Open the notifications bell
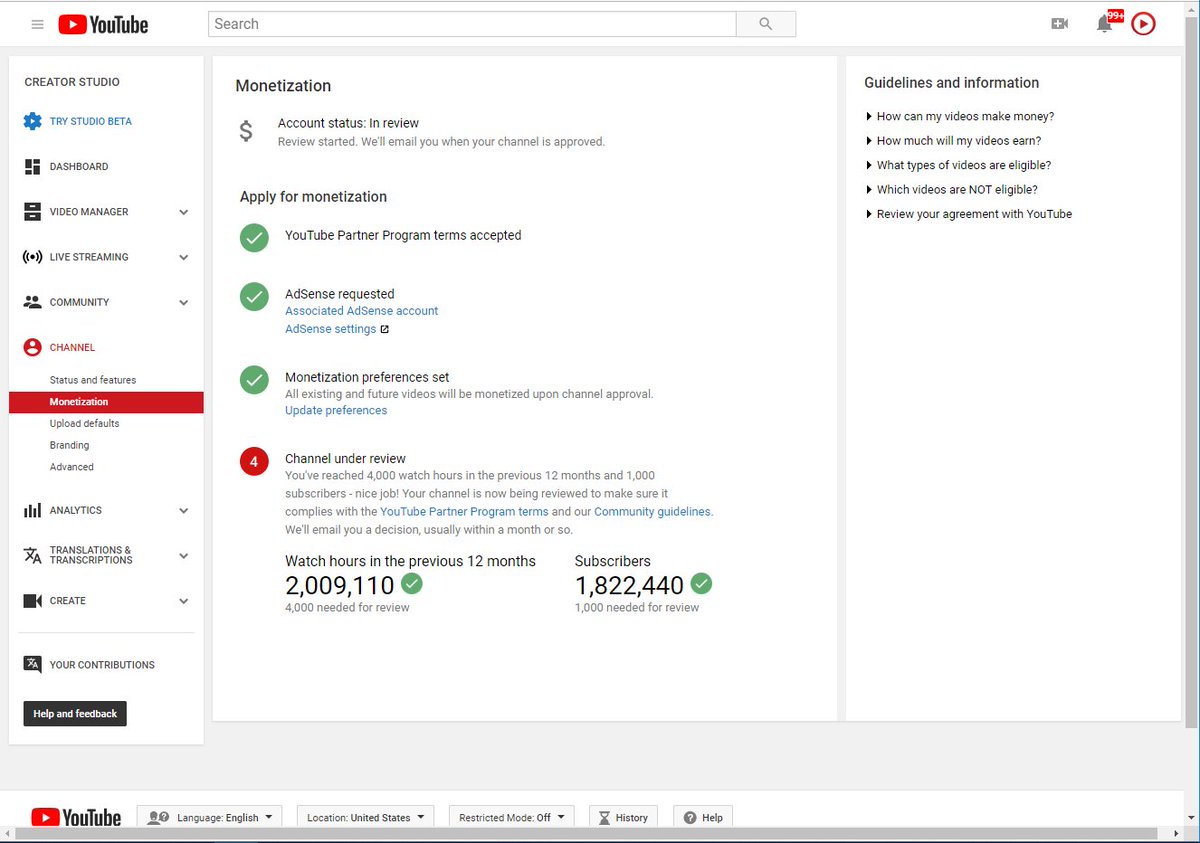The height and width of the screenshot is (843, 1200). (x=1105, y=24)
